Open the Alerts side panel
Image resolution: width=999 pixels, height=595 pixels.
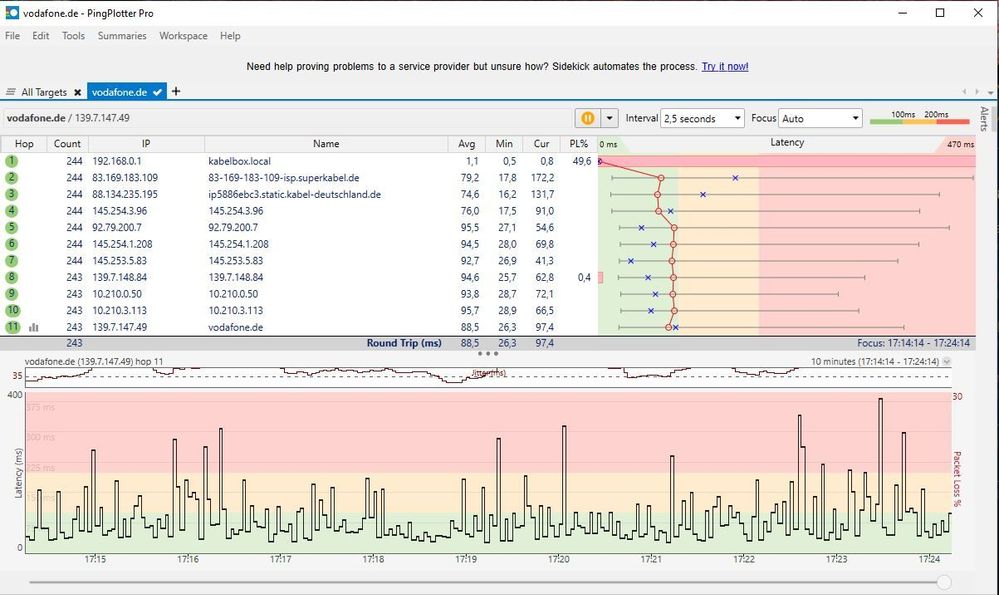(x=984, y=118)
